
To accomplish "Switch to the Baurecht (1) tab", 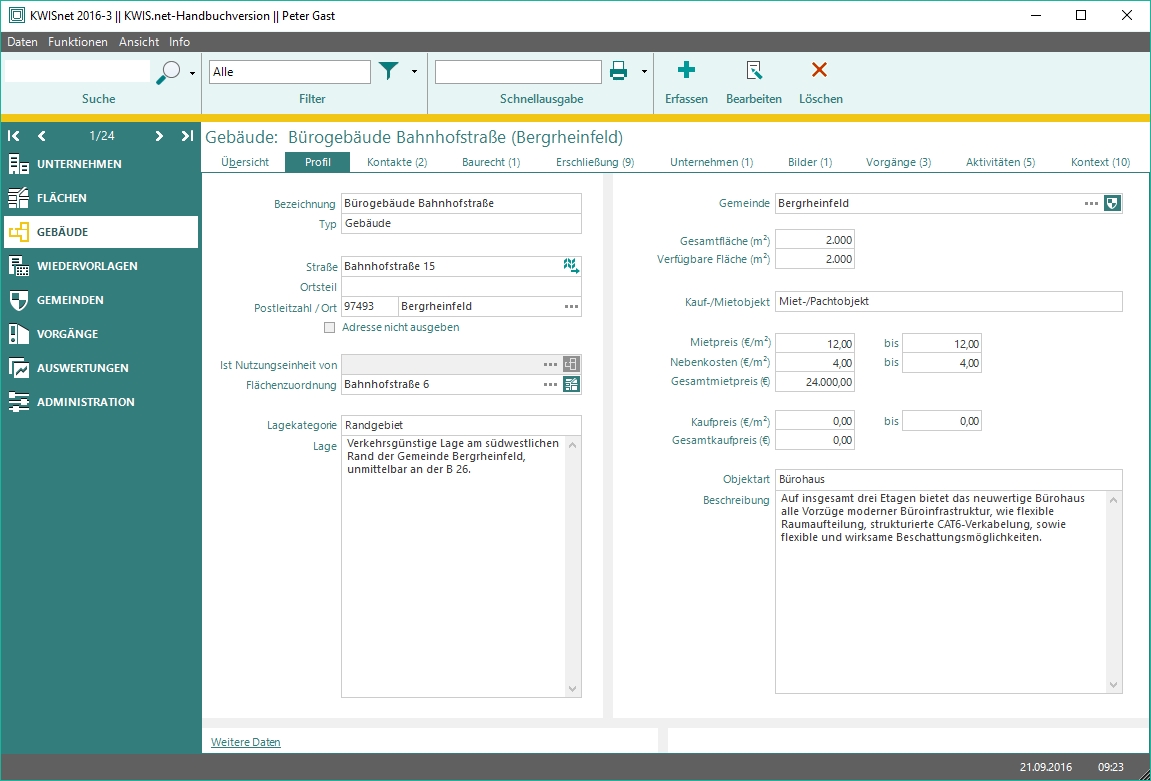I will [491, 162].
